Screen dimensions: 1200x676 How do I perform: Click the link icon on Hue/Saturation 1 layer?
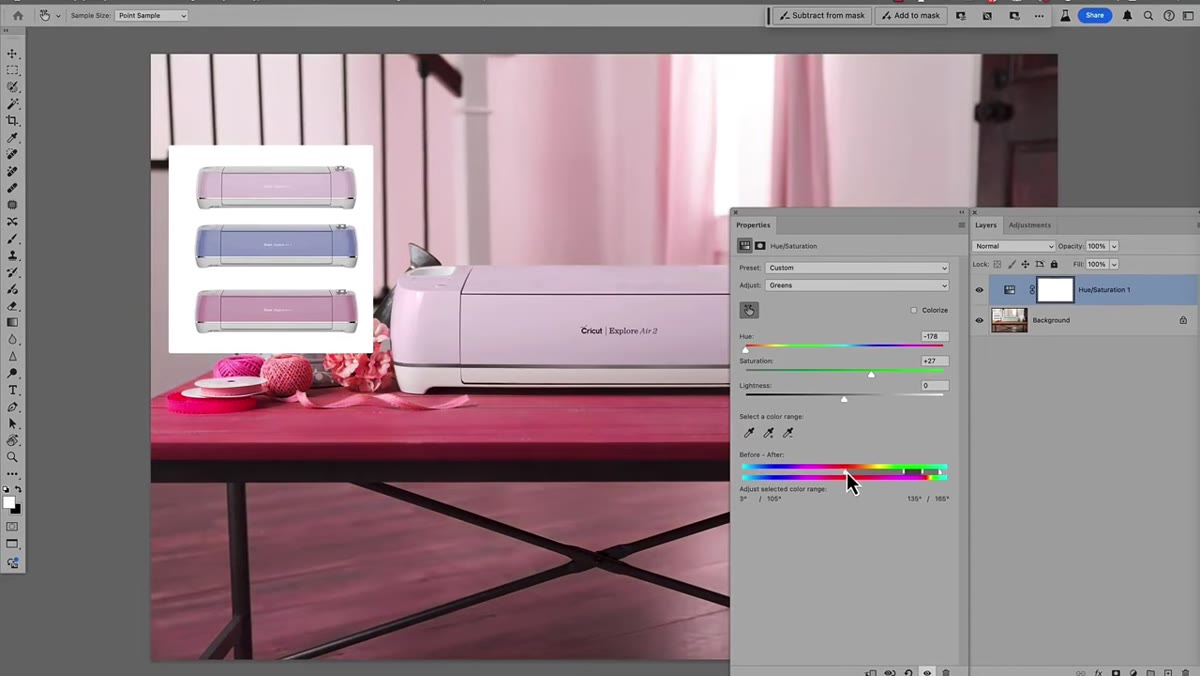1031,290
